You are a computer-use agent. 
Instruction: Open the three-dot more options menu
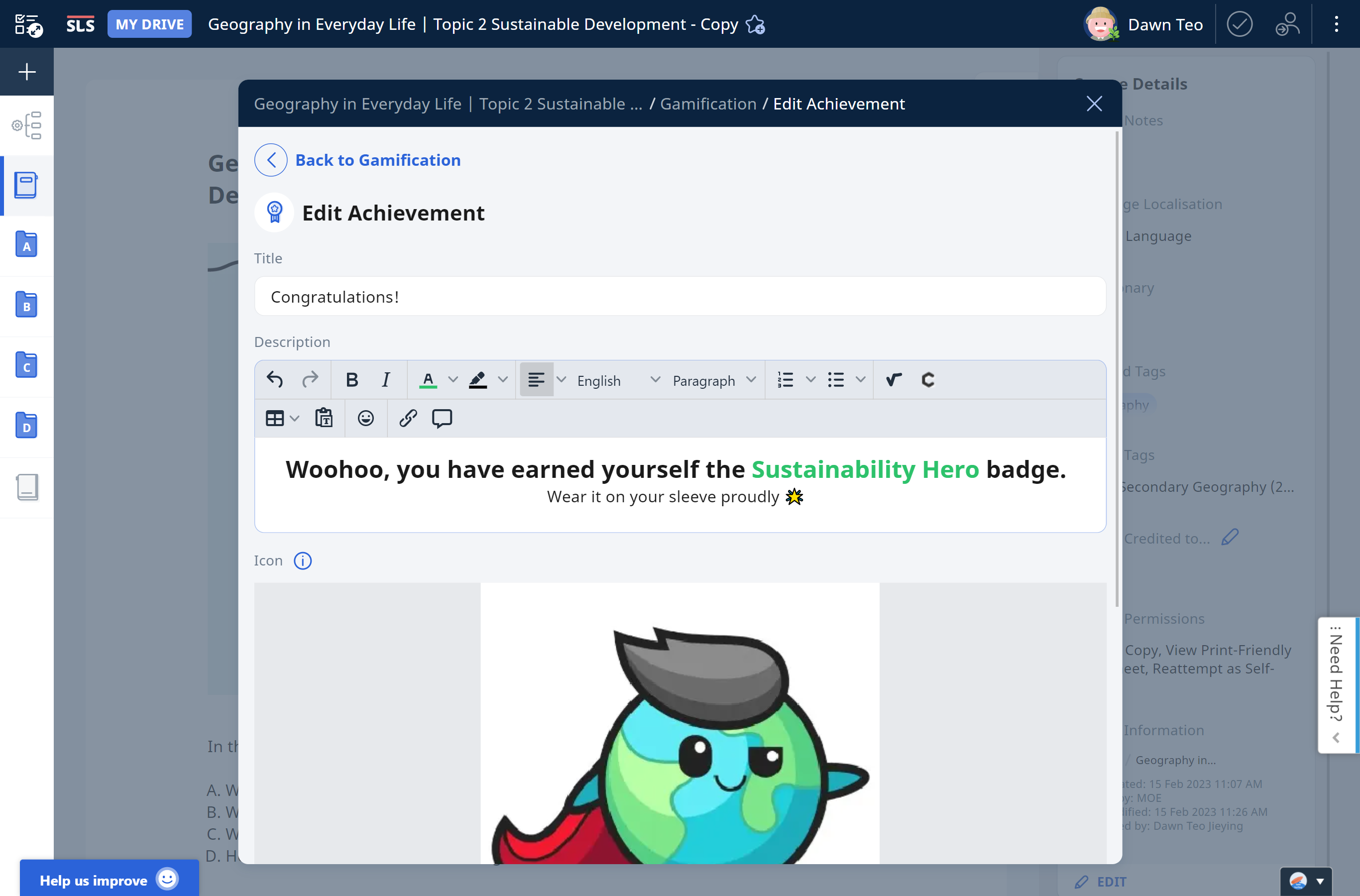point(1336,24)
